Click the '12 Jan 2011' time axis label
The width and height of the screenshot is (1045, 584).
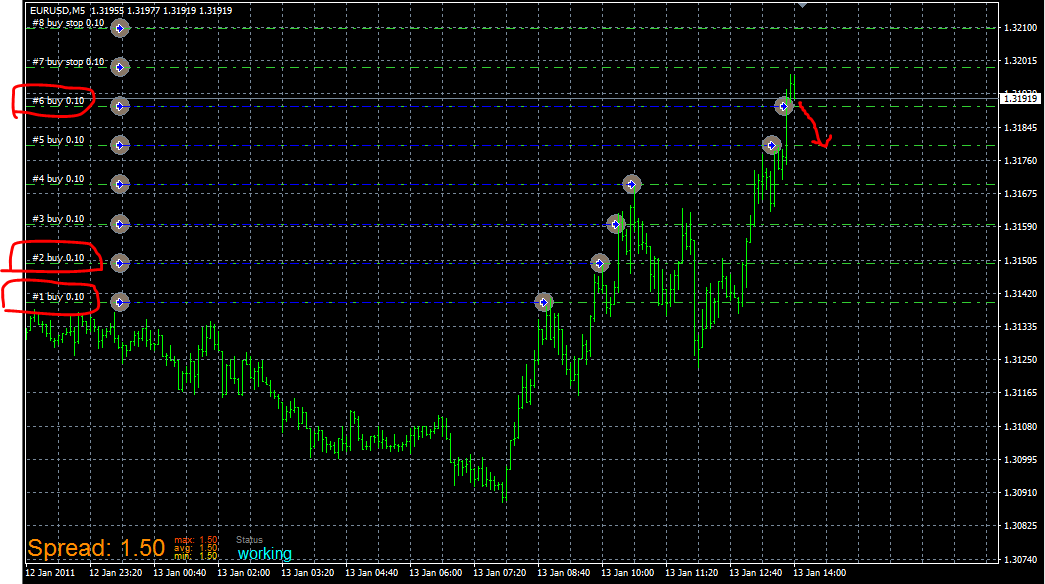point(50,573)
